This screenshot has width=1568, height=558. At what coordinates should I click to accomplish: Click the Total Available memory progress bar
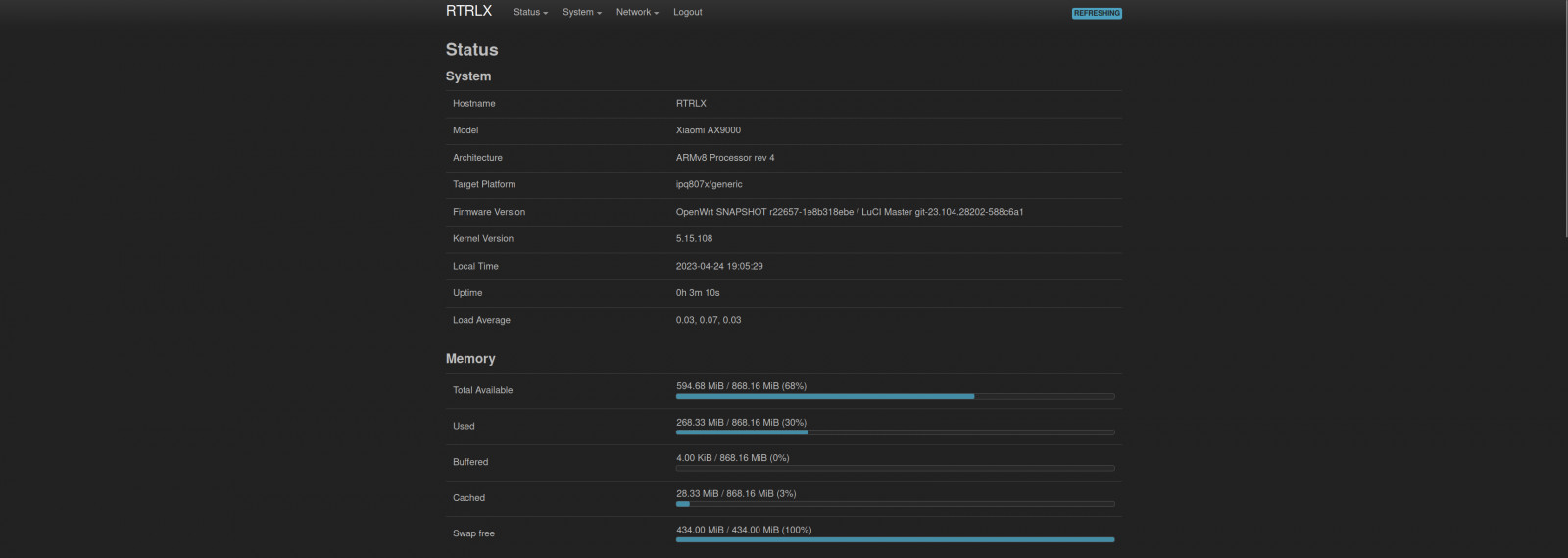coord(895,396)
